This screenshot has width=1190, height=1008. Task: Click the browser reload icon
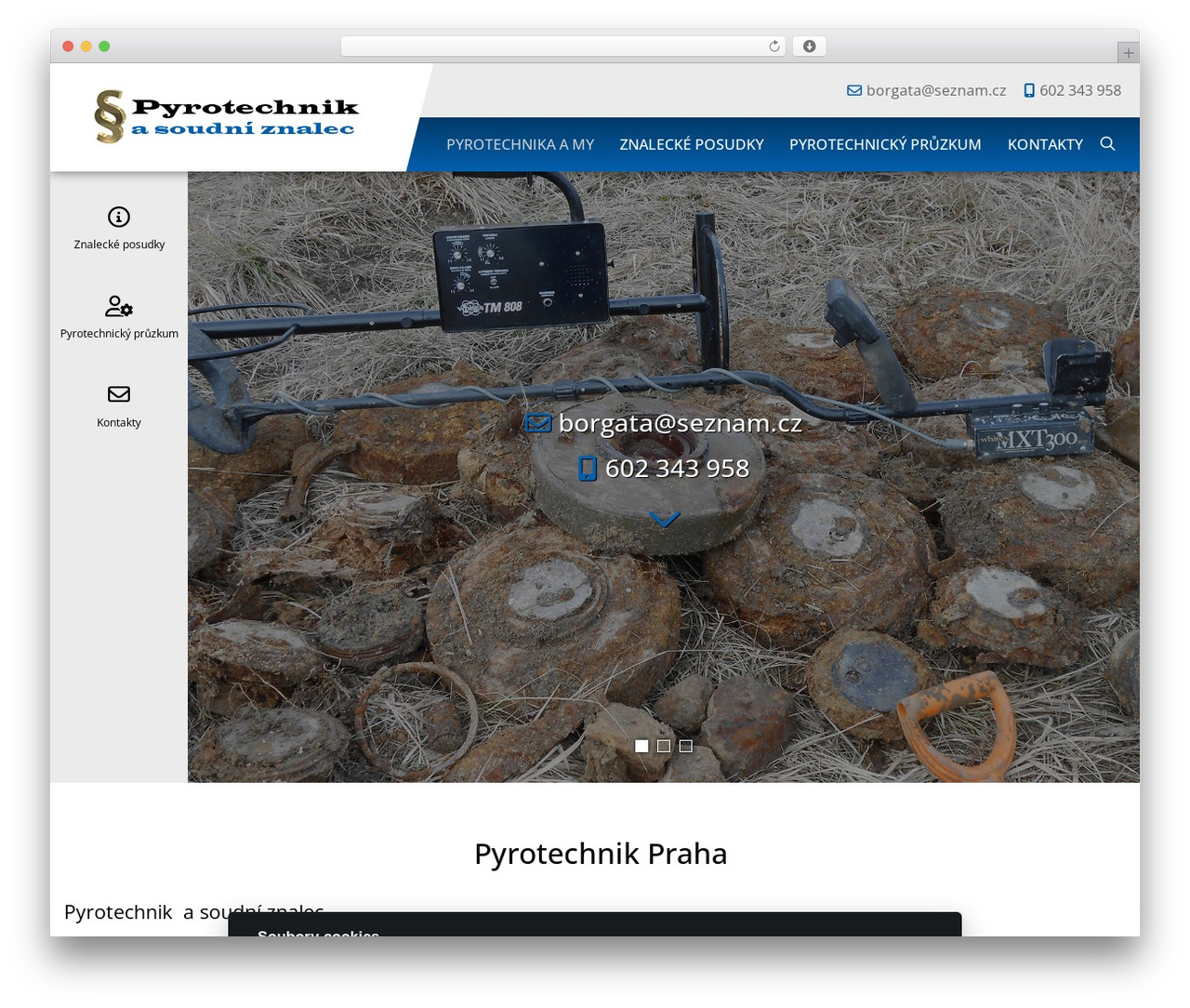[x=774, y=46]
